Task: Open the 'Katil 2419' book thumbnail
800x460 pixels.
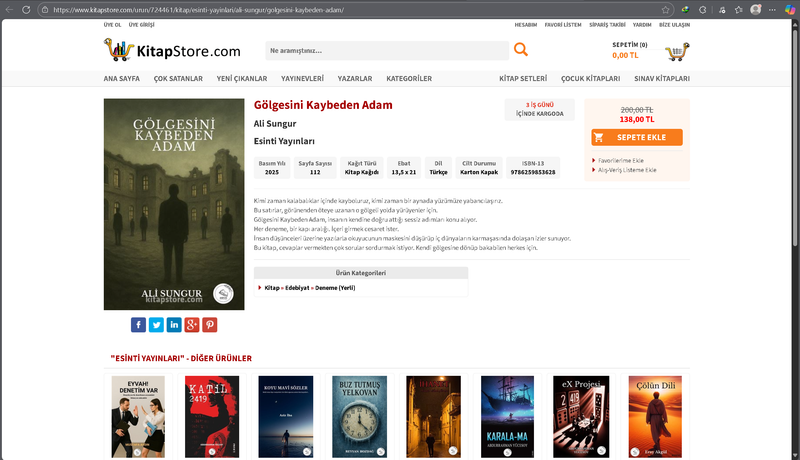Action: [212, 417]
